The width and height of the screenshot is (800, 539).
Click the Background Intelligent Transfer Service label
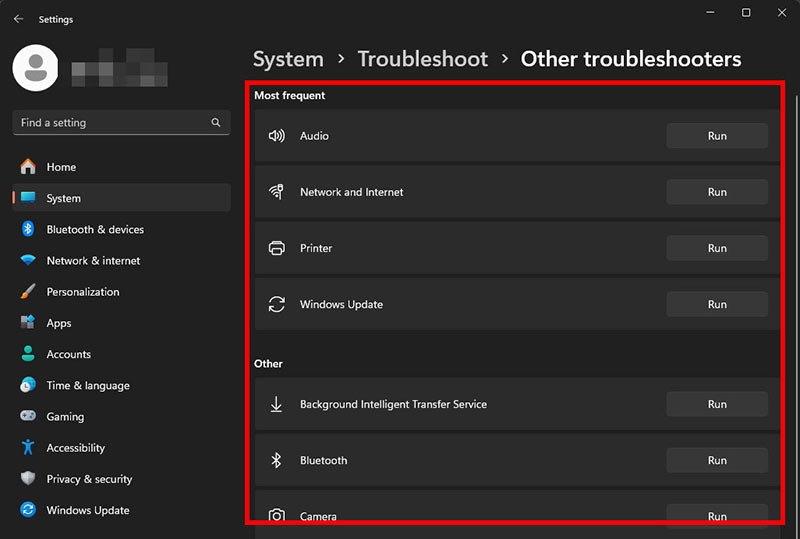(393, 404)
